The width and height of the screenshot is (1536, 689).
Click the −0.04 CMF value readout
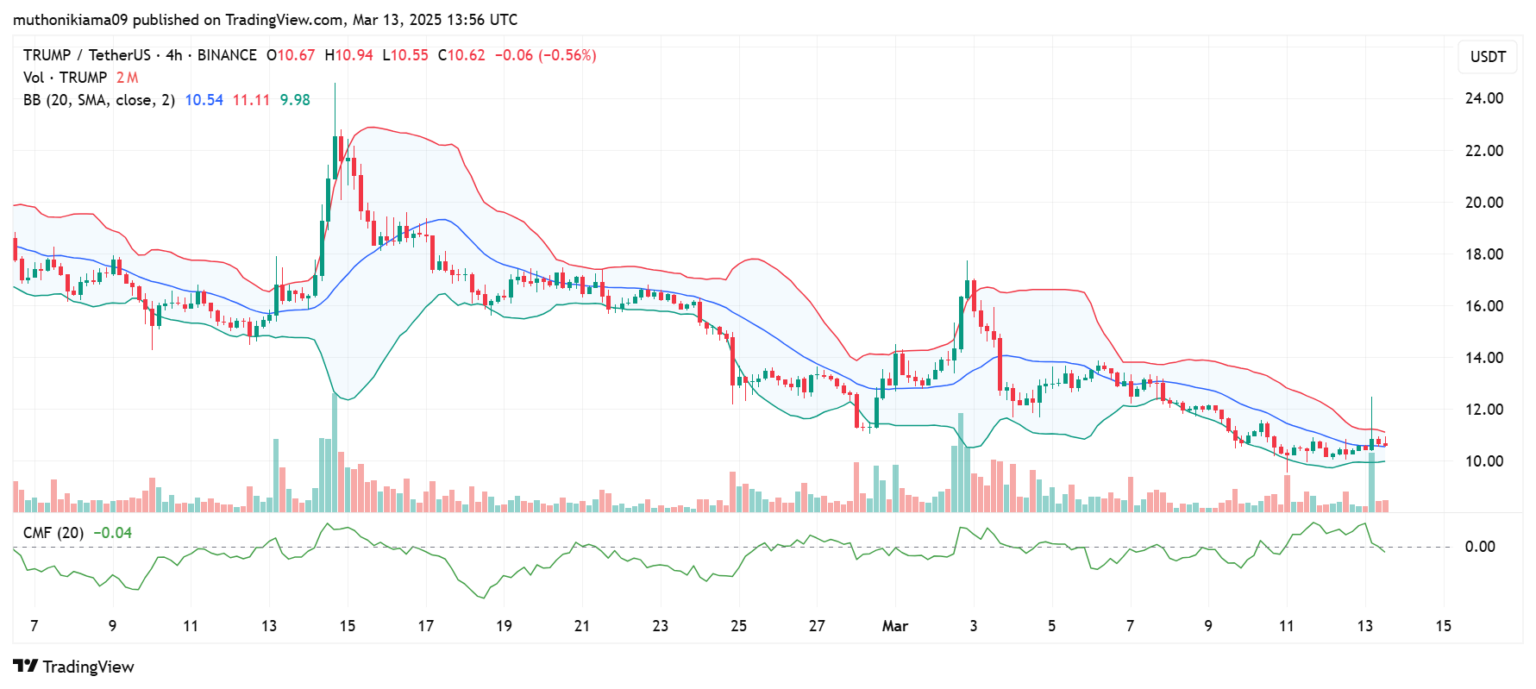tap(110, 533)
